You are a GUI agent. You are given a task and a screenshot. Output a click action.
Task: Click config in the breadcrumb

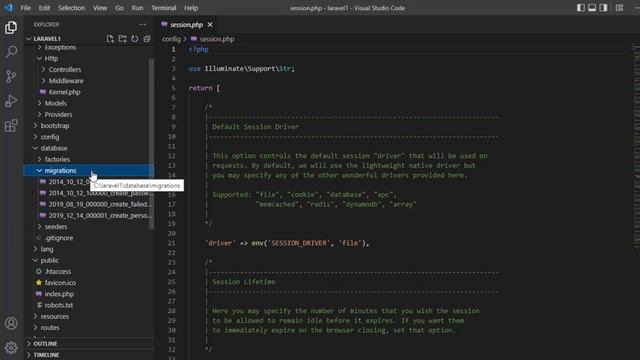tap(171, 39)
